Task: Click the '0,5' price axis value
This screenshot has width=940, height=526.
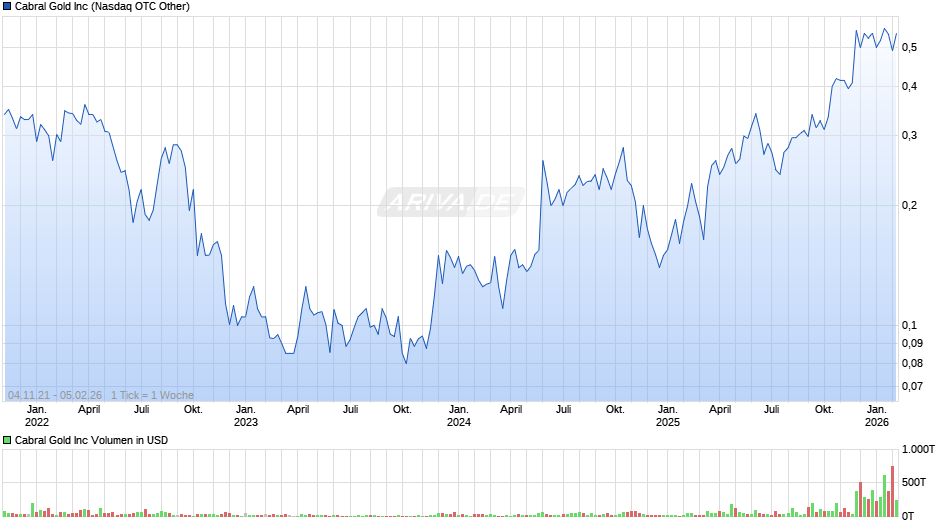Action: point(909,47)
